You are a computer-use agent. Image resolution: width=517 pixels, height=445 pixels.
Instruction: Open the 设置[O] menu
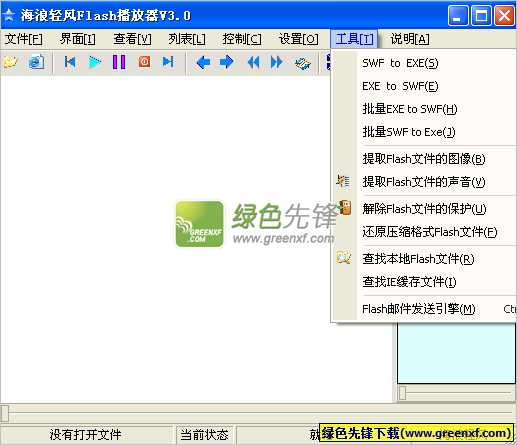point(299,39)
